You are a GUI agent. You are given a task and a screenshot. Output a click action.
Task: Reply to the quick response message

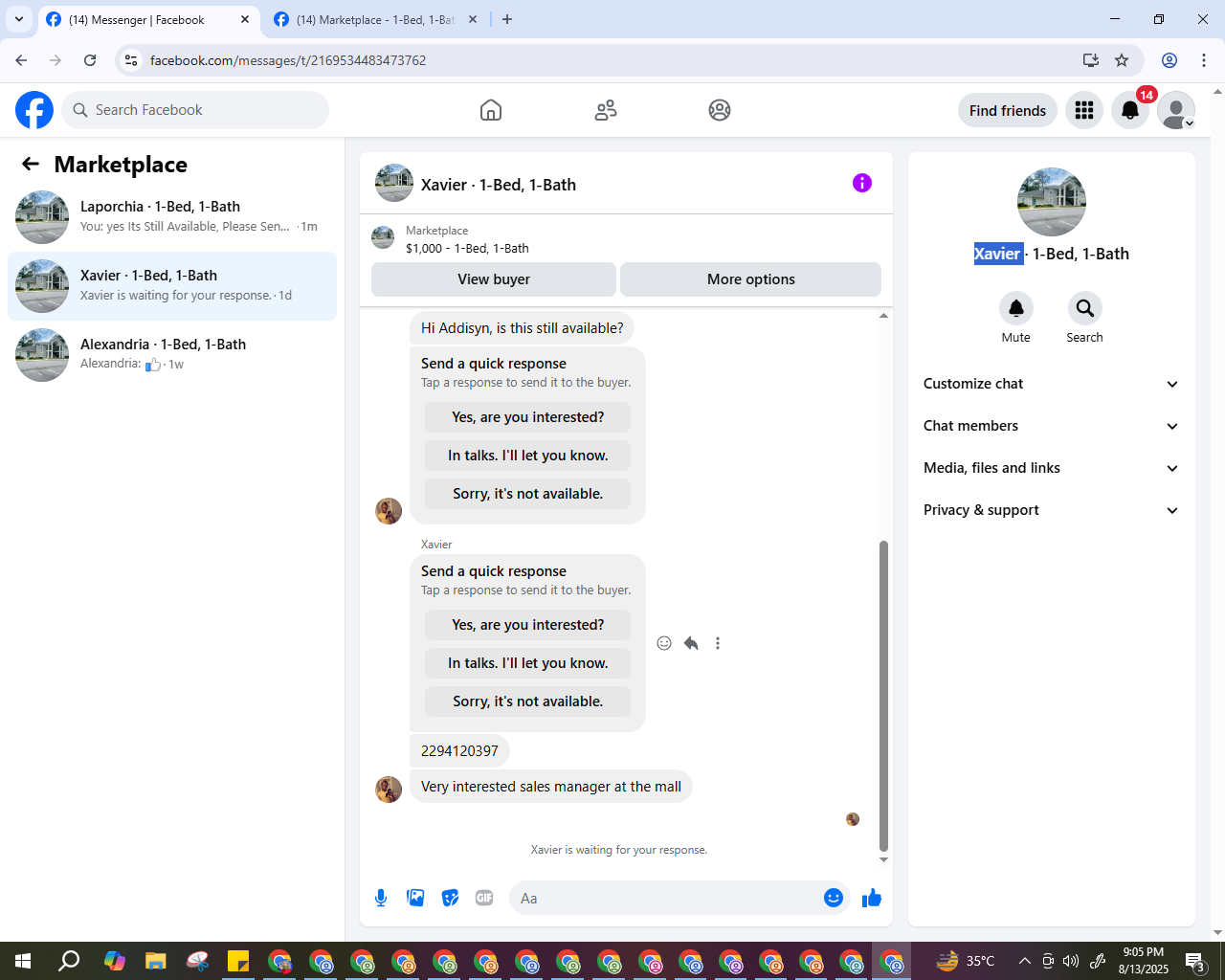[691, 643]
